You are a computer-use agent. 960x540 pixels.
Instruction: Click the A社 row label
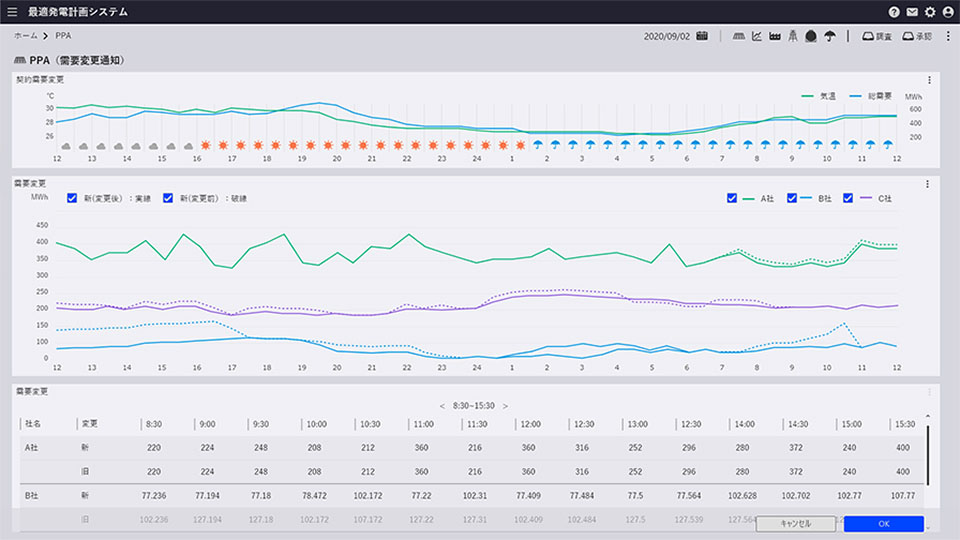click(31, 448)
